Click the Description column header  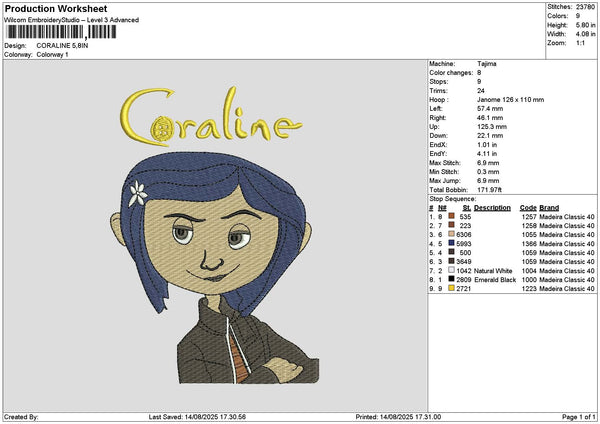point(492,208)
